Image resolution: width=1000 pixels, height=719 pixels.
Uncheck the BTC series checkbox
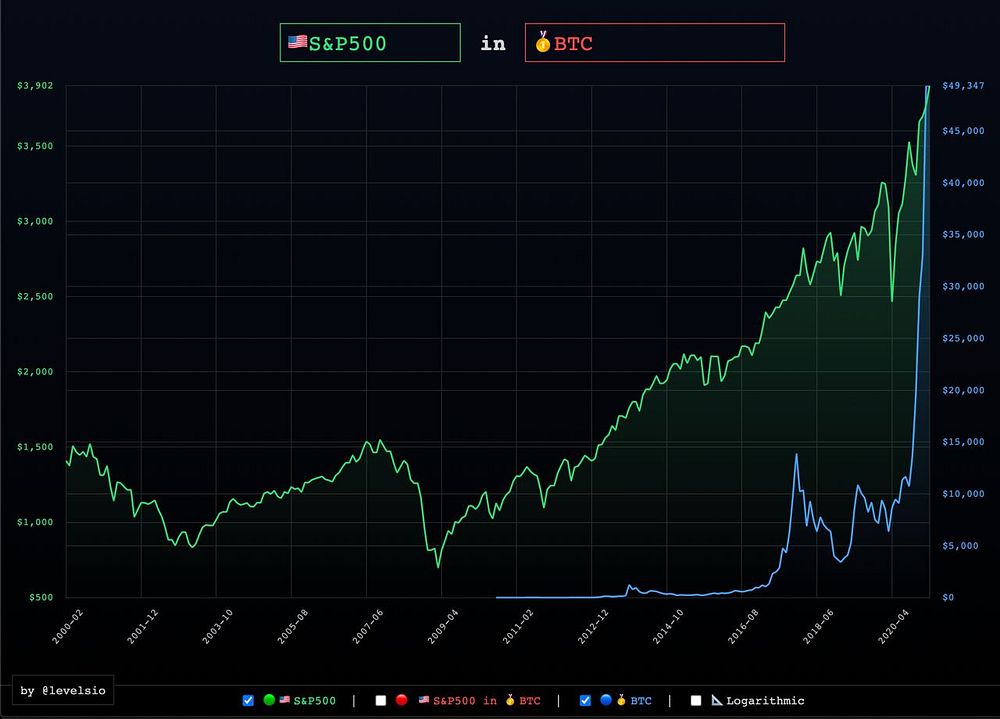(585, 700)
